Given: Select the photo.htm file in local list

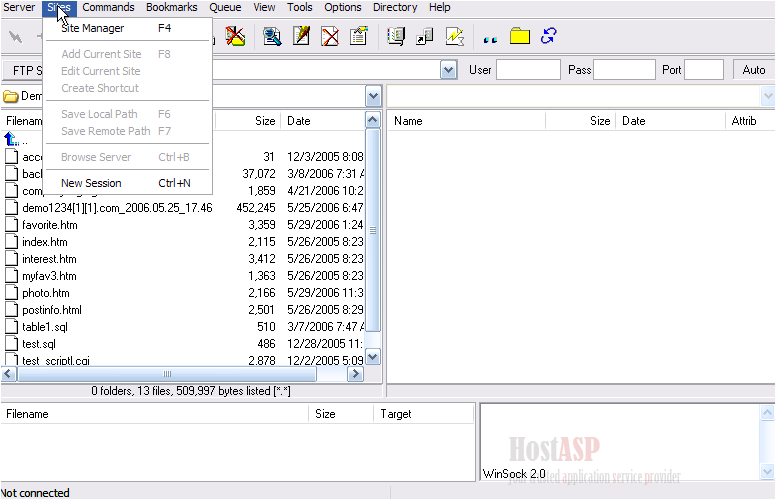Looking at the screenshot, I should [x=46, y=293].
